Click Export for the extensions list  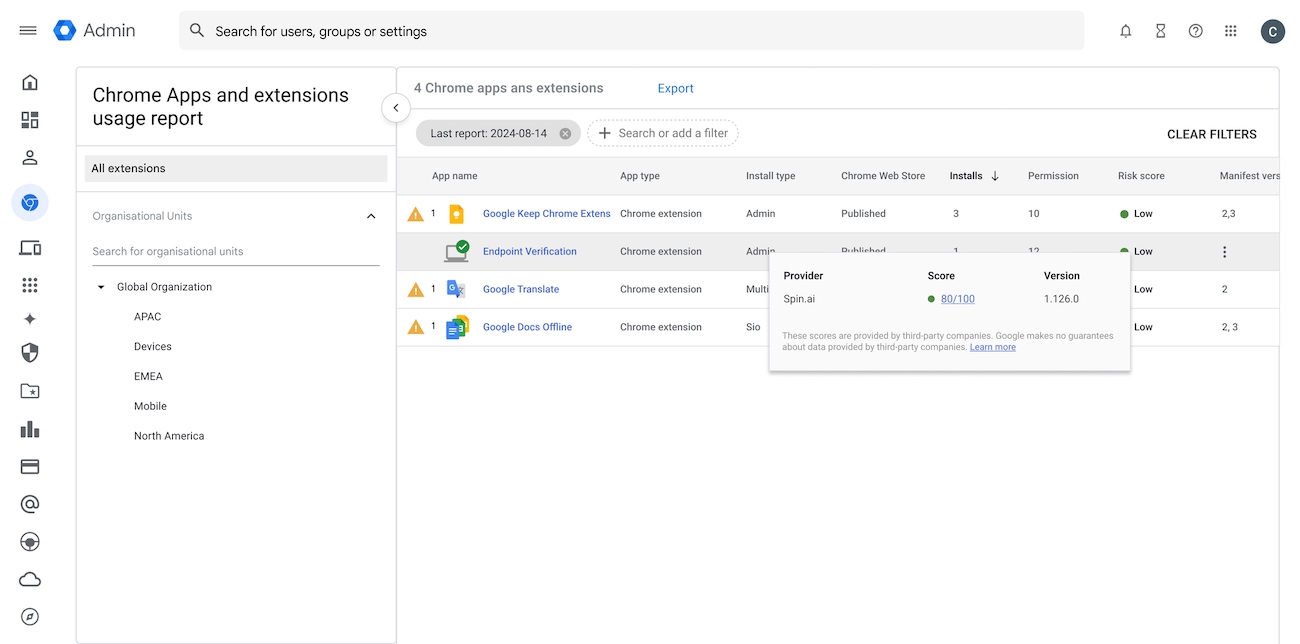coord(675,88)
